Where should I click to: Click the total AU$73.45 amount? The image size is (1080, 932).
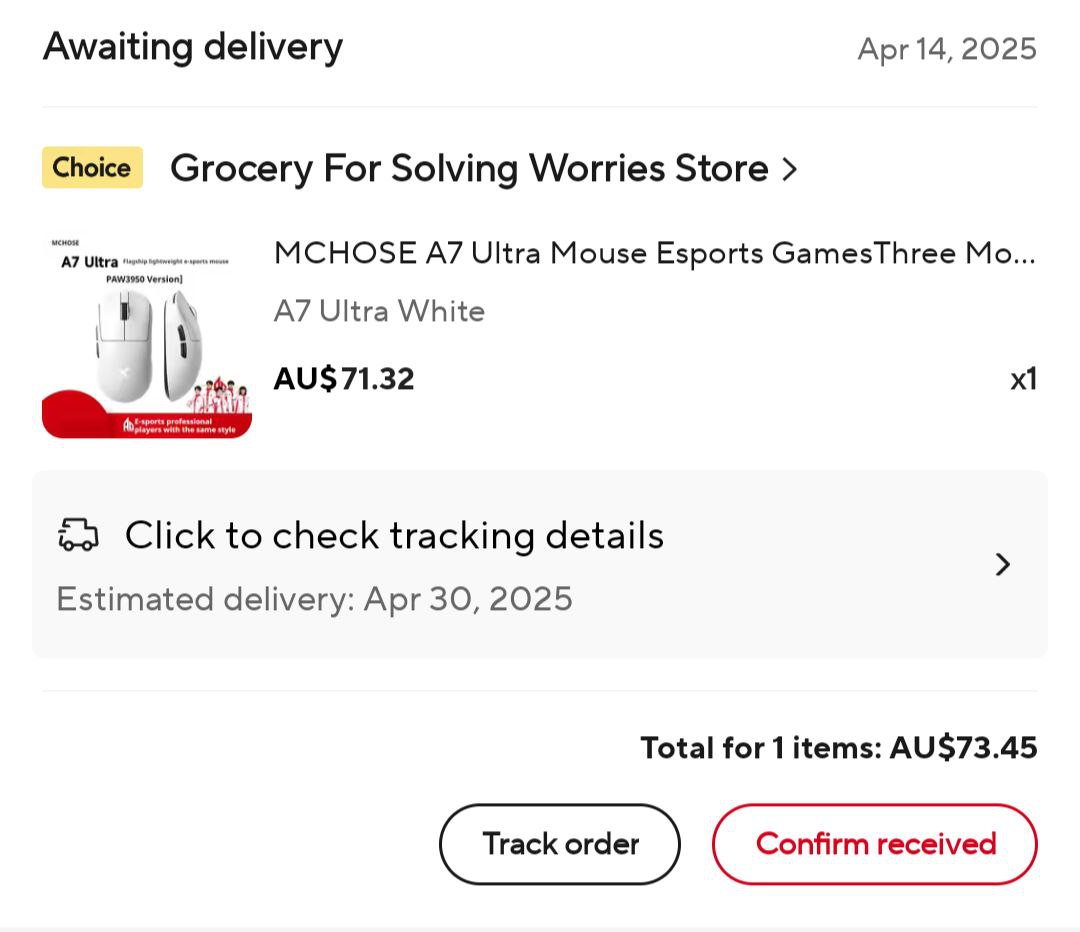pyautogui.click(x=963, y=748)
